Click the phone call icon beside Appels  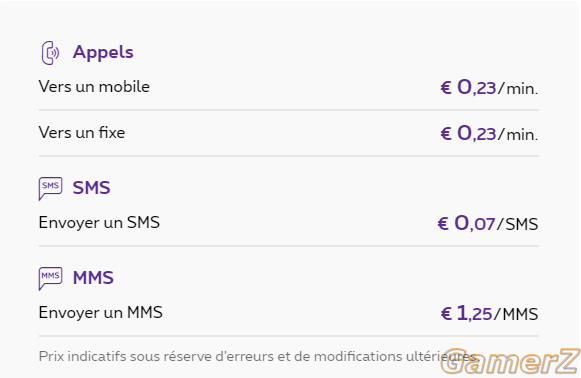tap(50, 53)
